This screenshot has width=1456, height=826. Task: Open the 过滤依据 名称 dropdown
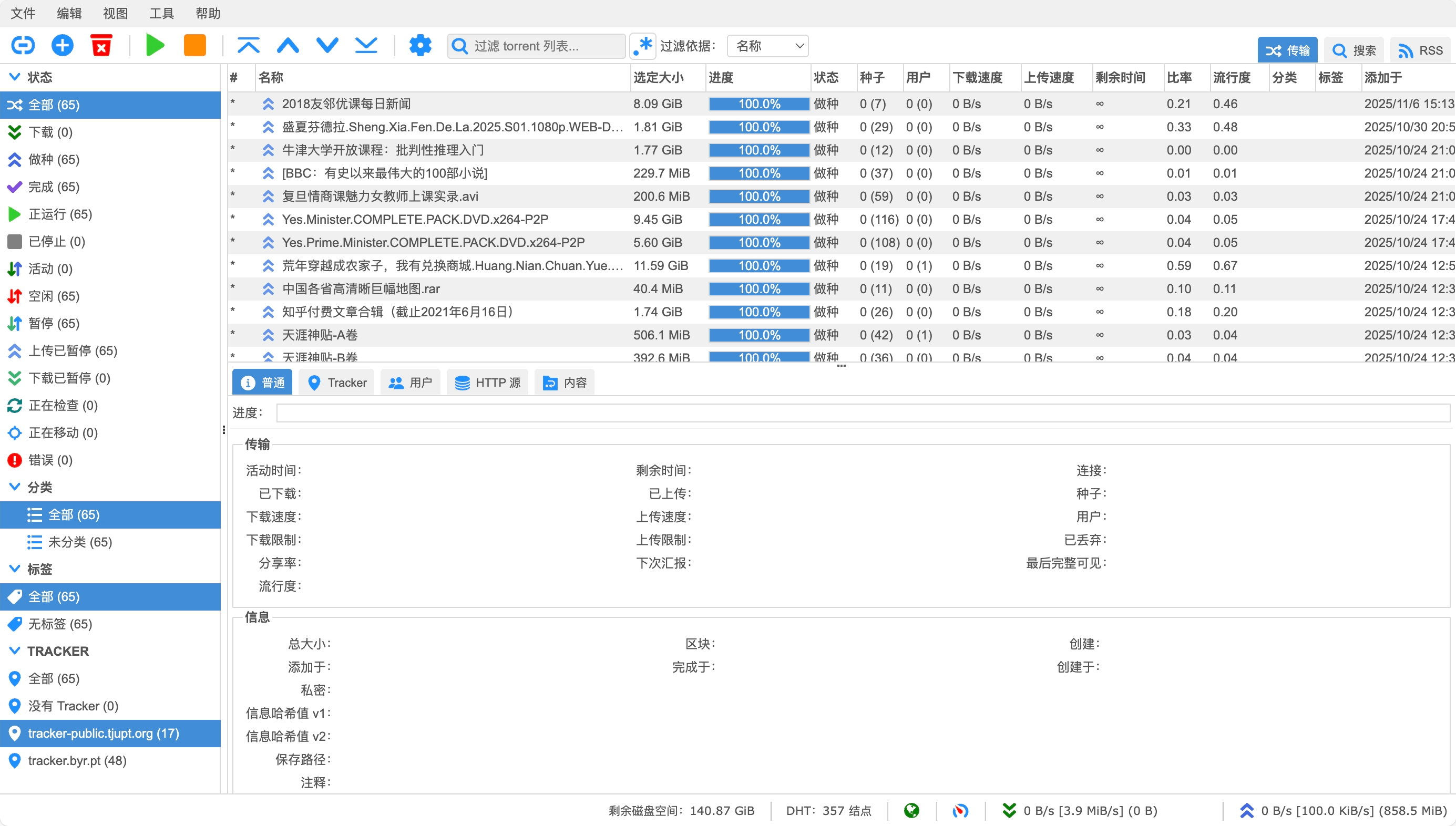tap(768, 46)
